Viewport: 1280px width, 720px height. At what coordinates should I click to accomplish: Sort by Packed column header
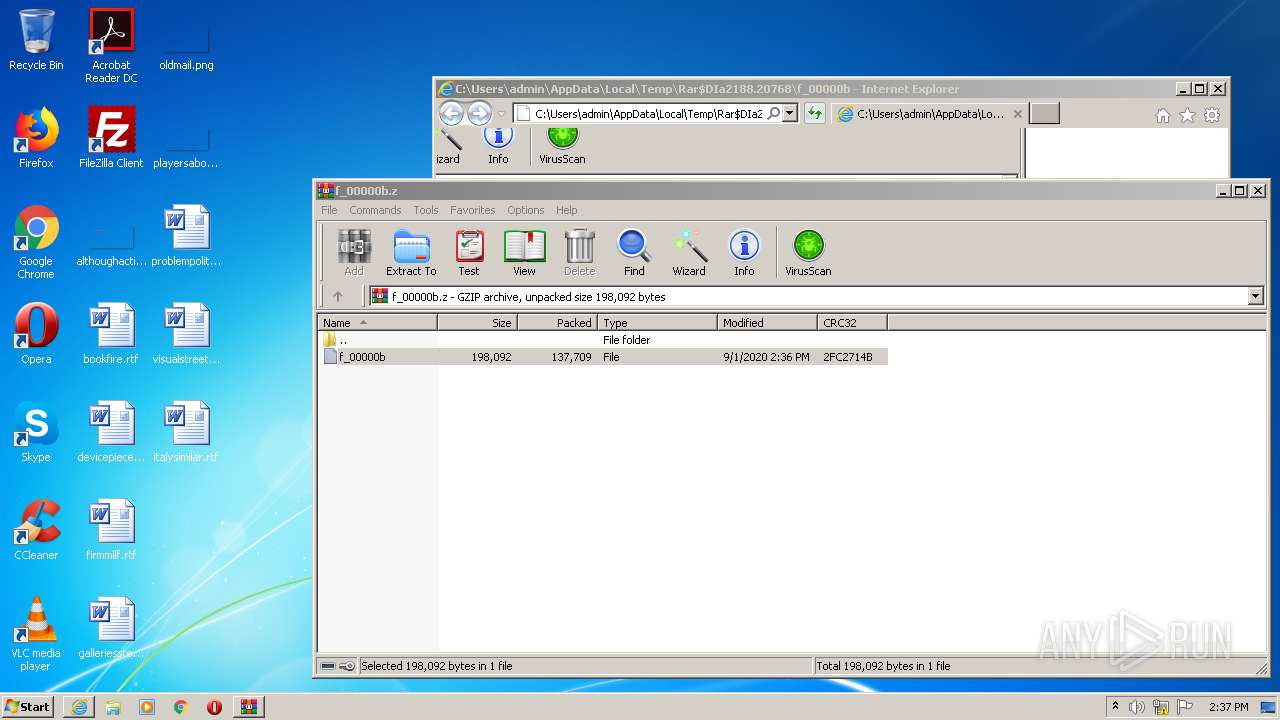[x=558, y=322]
